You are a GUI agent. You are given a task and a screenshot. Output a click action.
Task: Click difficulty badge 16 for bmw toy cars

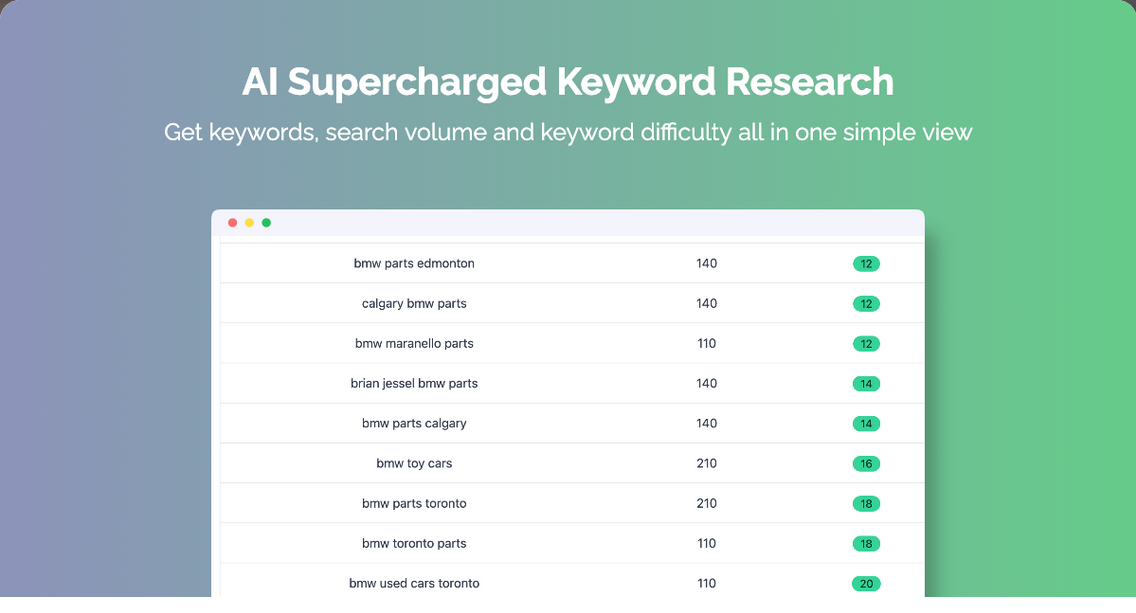point(866,464)
